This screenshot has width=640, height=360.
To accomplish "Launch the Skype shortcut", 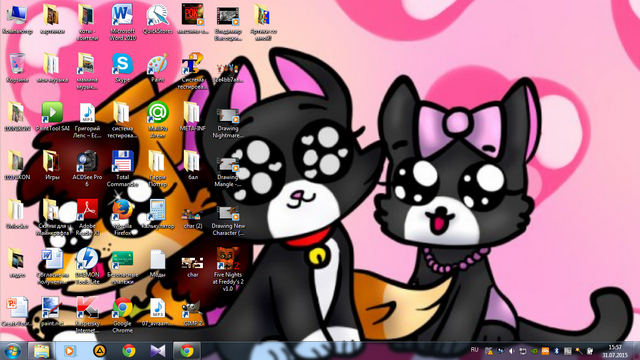I will [122, 68].
